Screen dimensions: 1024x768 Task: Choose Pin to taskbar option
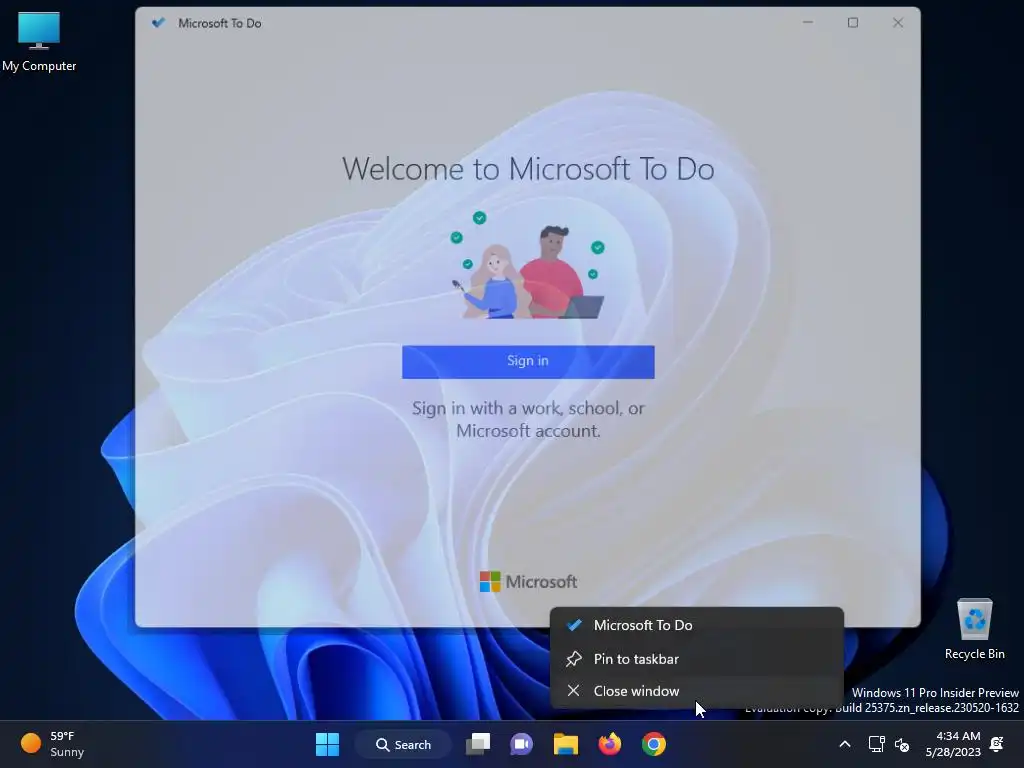[697, 659]
